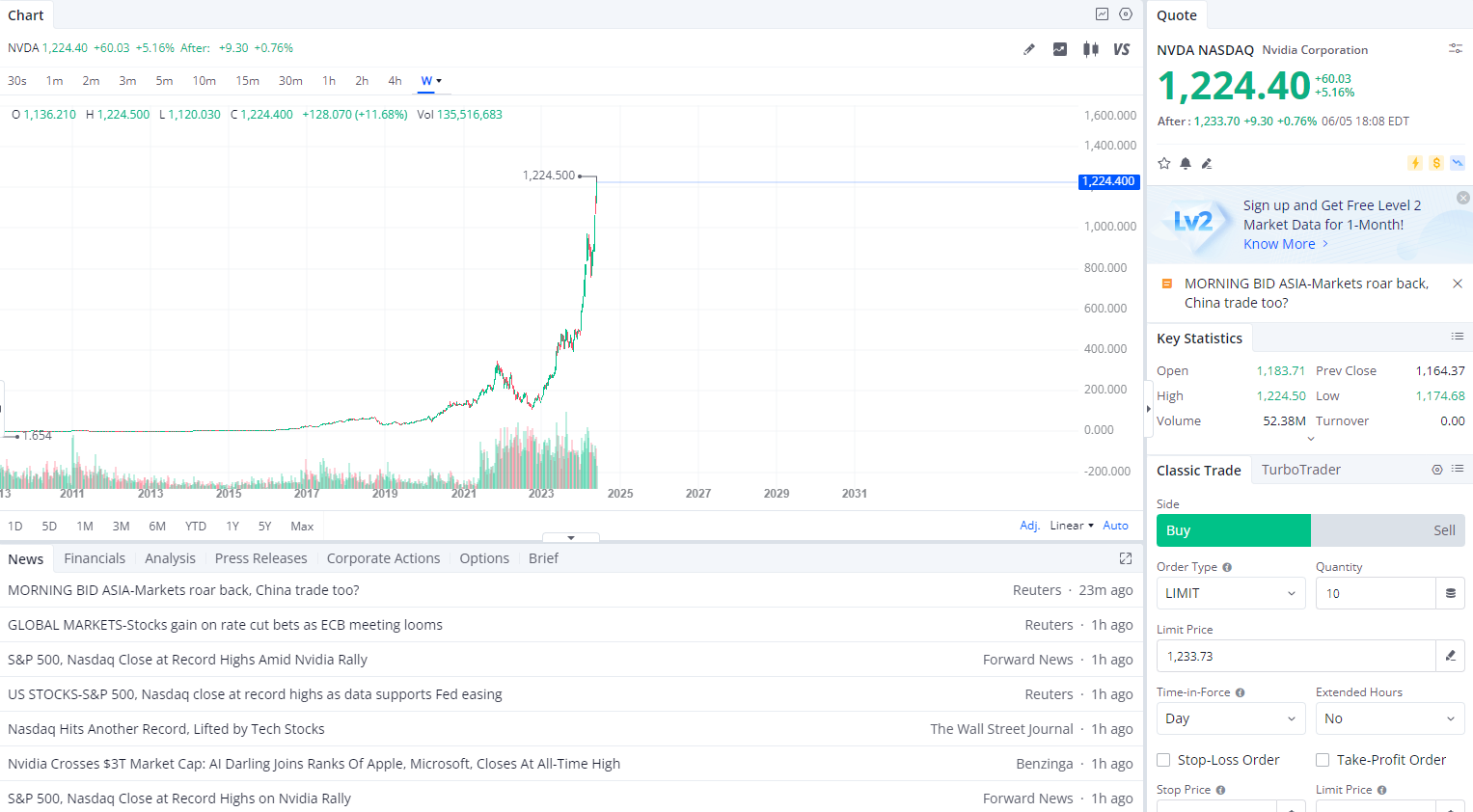
Task: Select the Sell side
Action: coord(1388,530)
